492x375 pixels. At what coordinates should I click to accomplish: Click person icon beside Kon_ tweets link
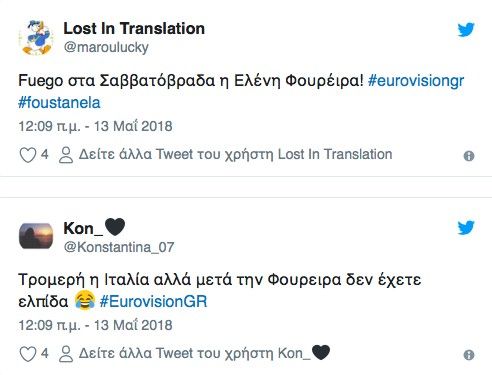click(x=66, y=354)
